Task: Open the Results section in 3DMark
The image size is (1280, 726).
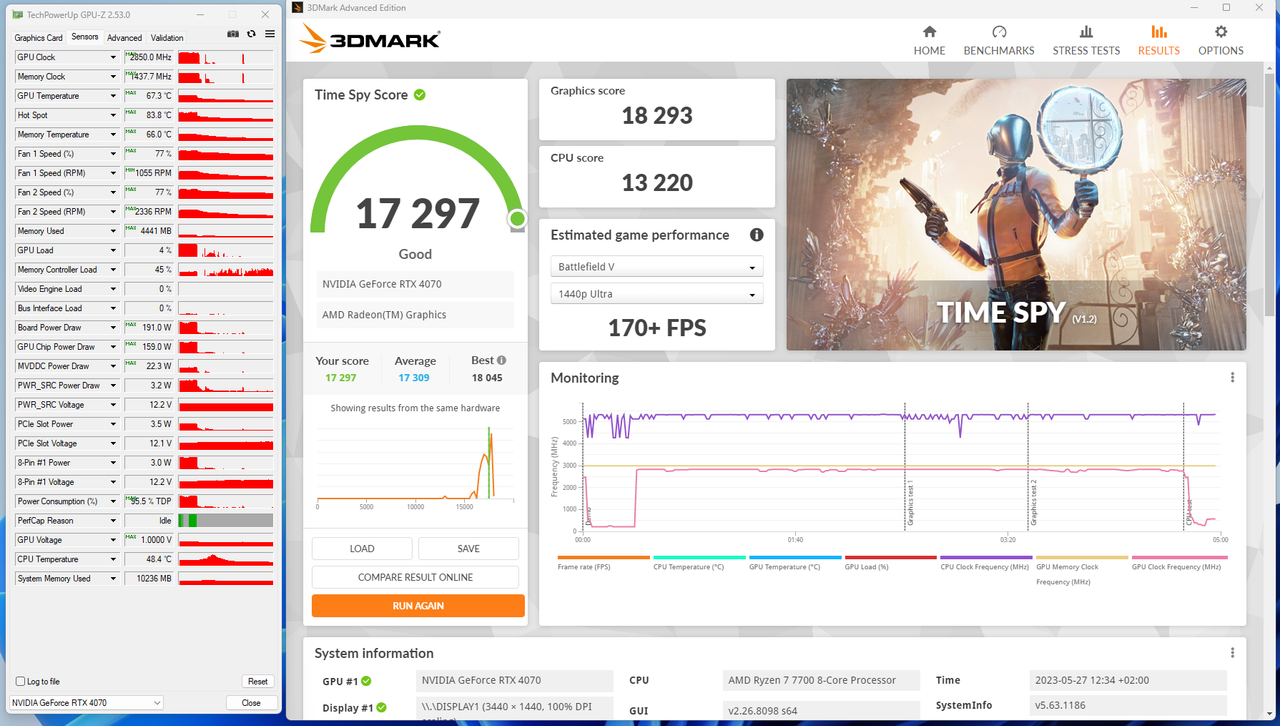Action: pos(1158,40)
